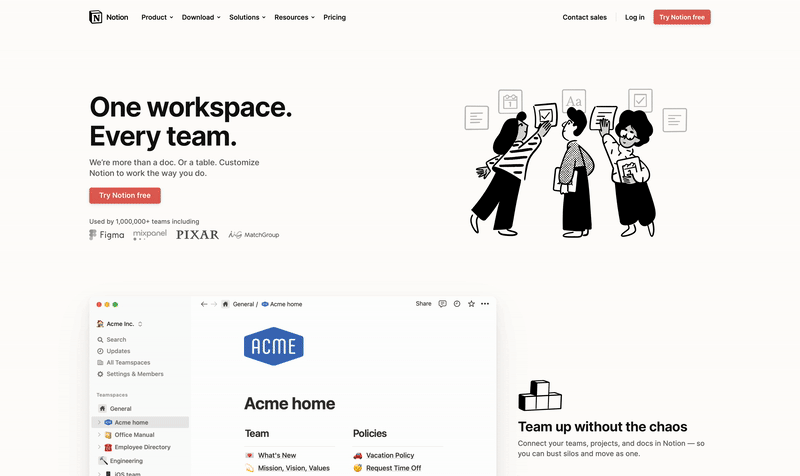800x476 pixels.
Task: Open Updates in the sidebar
Action: point(118,351)
